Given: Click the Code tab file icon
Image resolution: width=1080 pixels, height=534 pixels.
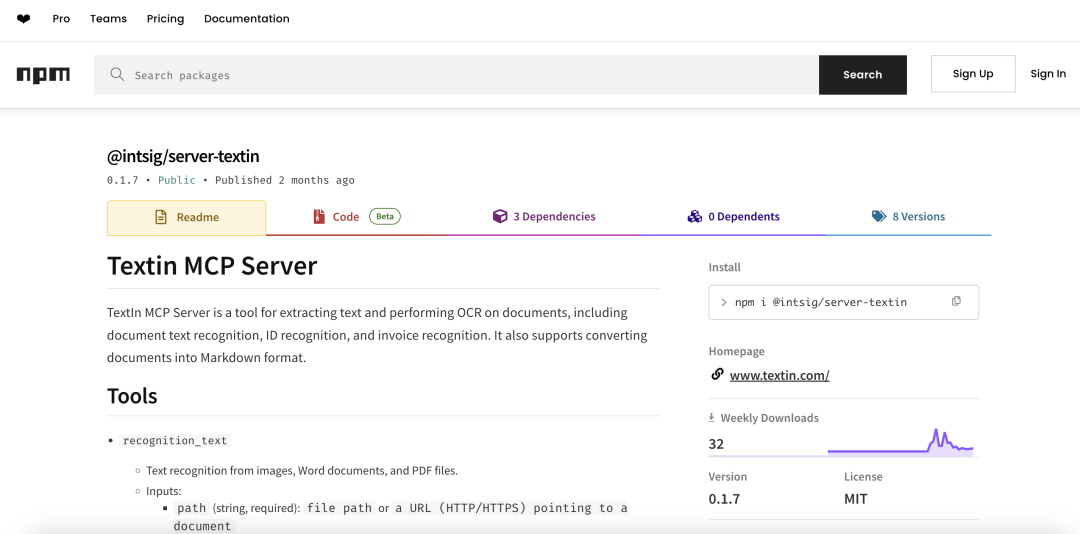Looking at the screenshot, I should 319,216.
